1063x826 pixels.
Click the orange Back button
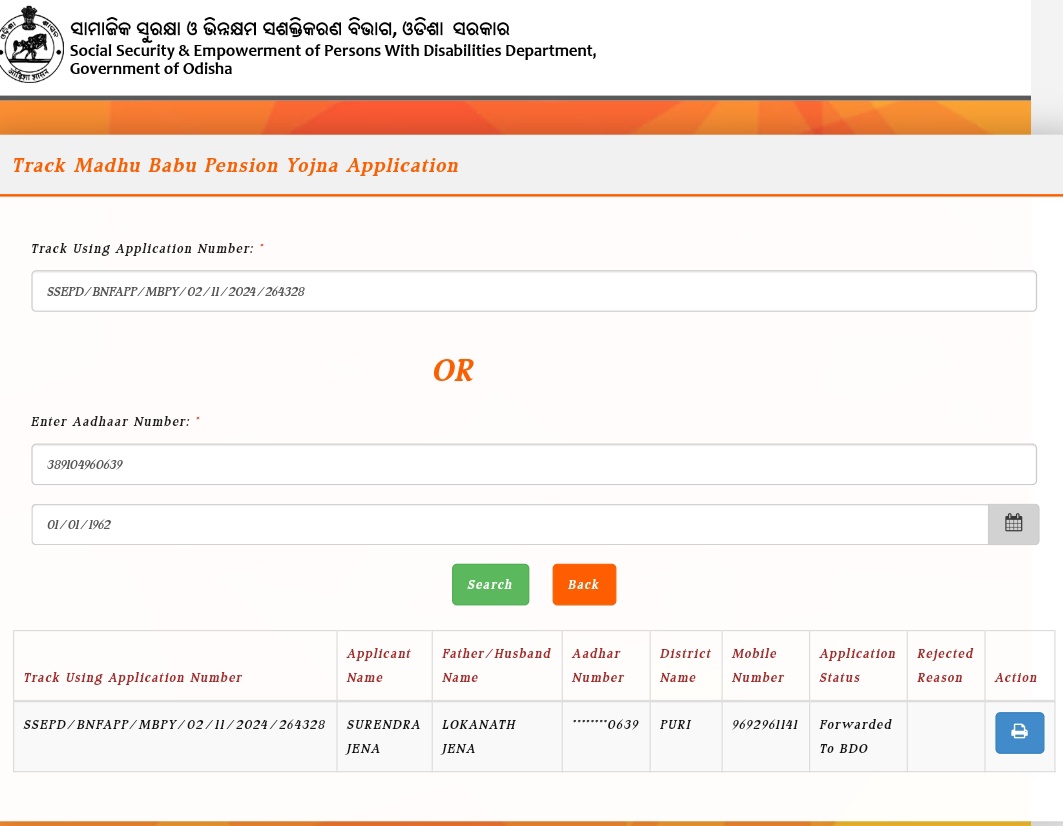coord(584,585)
